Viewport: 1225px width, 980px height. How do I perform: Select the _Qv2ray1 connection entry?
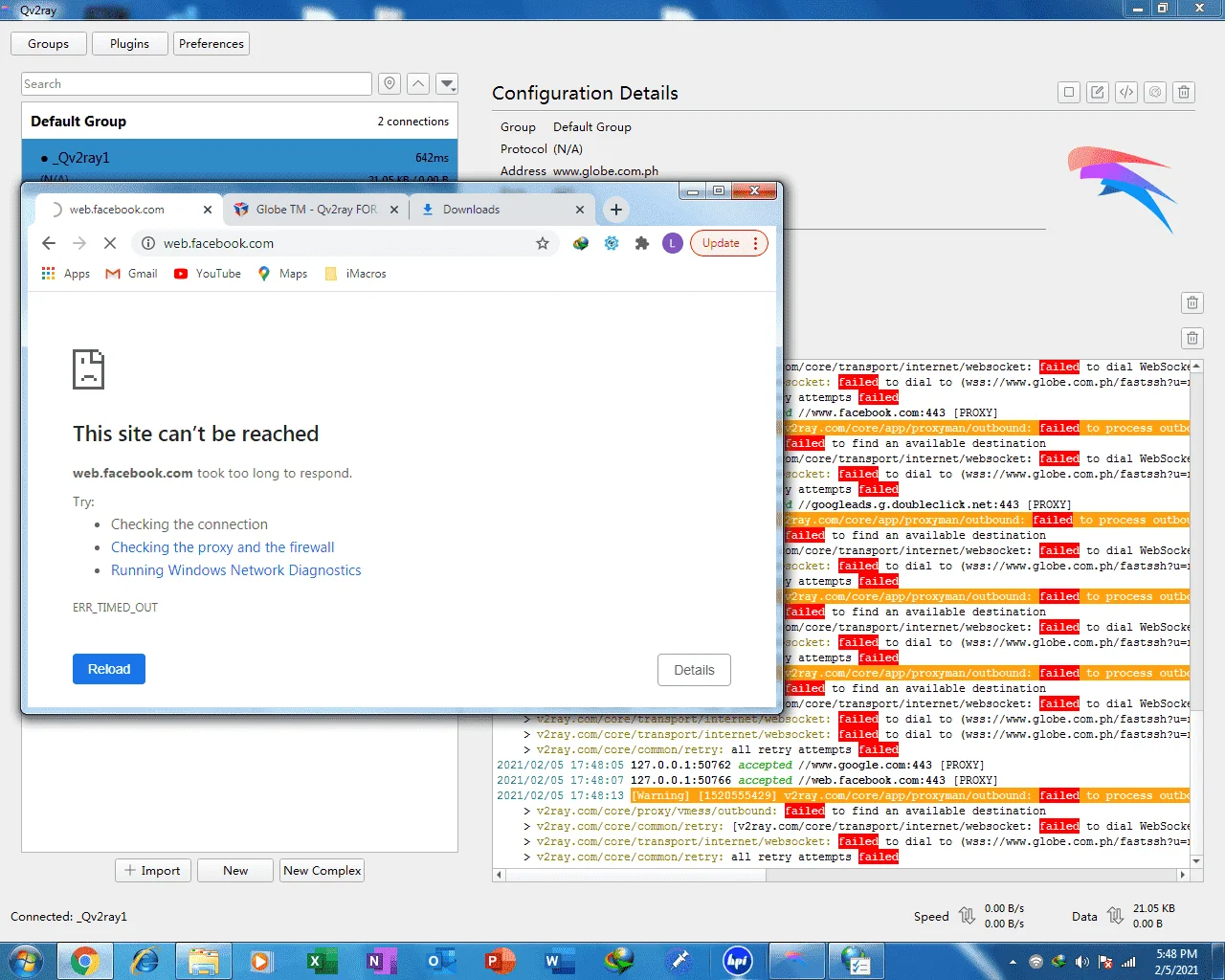point(239,160)
